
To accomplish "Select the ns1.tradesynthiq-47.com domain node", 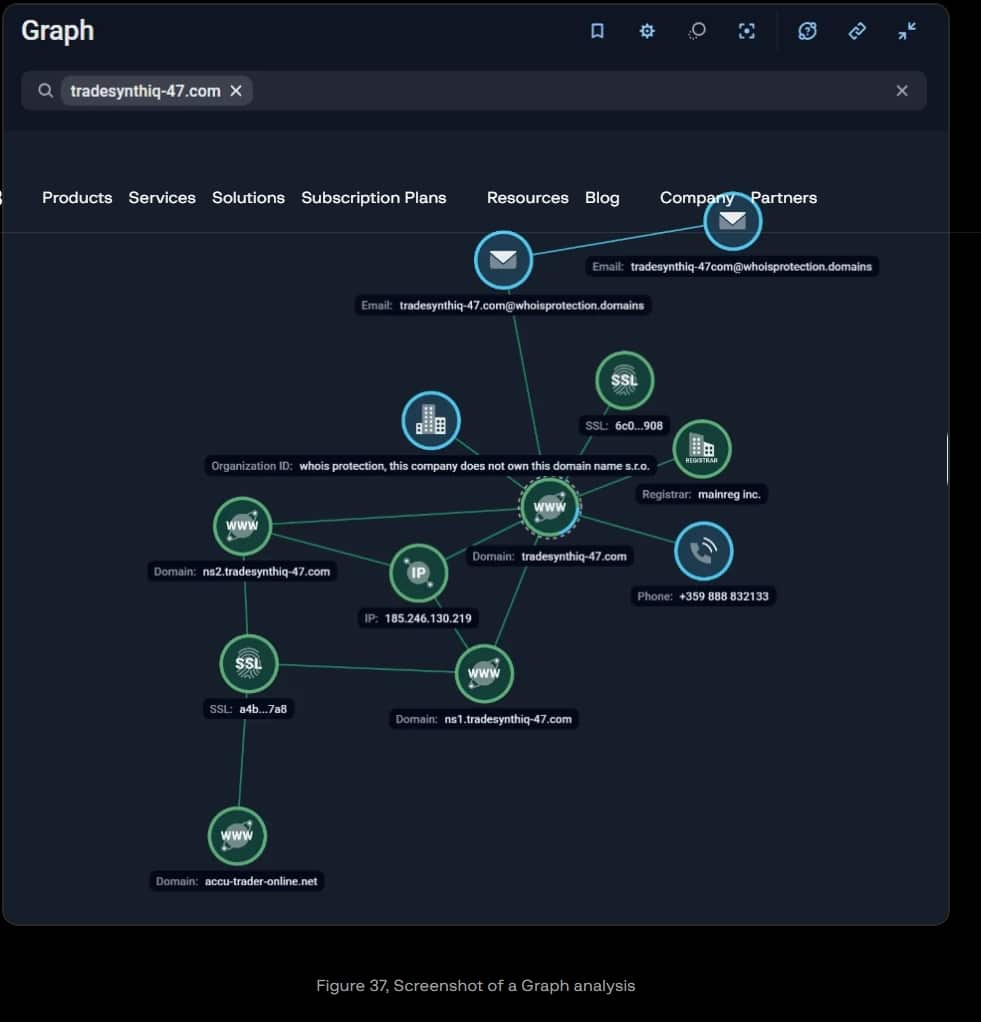I will click(484, 674).
